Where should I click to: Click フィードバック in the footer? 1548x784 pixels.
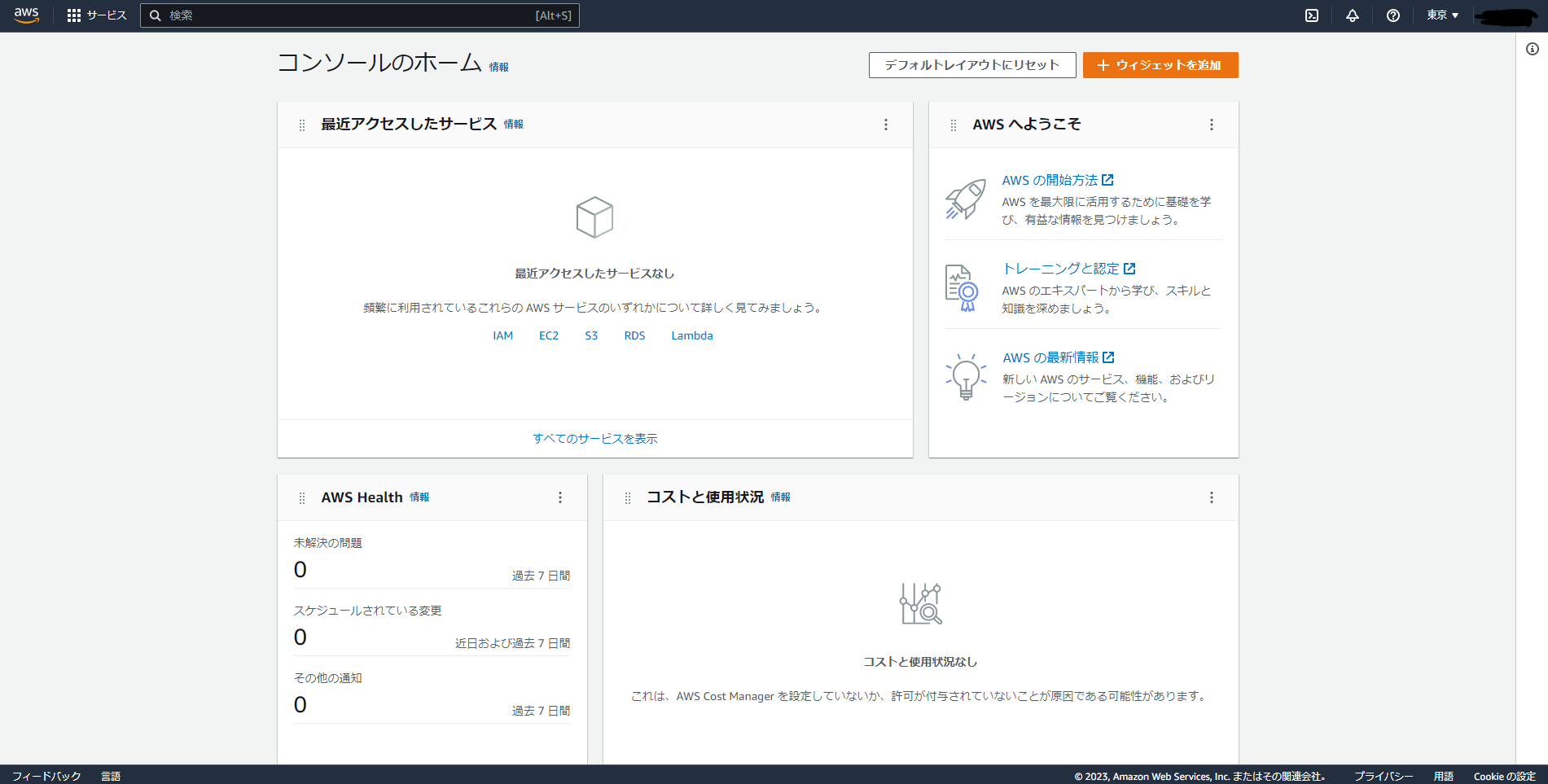[x=46, y=776]
